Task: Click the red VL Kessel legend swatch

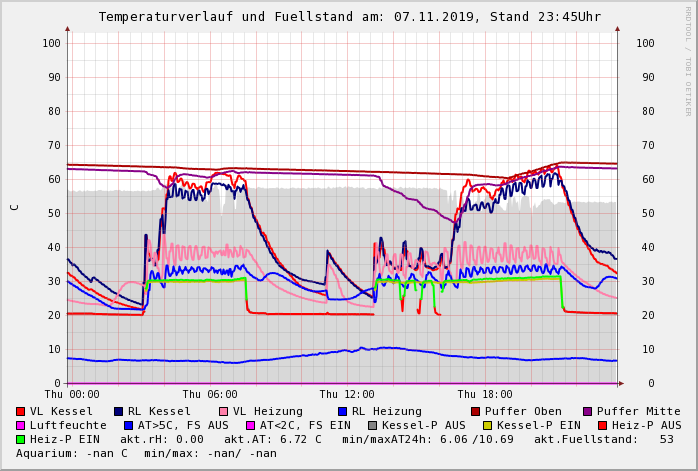Action: [x=21, y=412]
